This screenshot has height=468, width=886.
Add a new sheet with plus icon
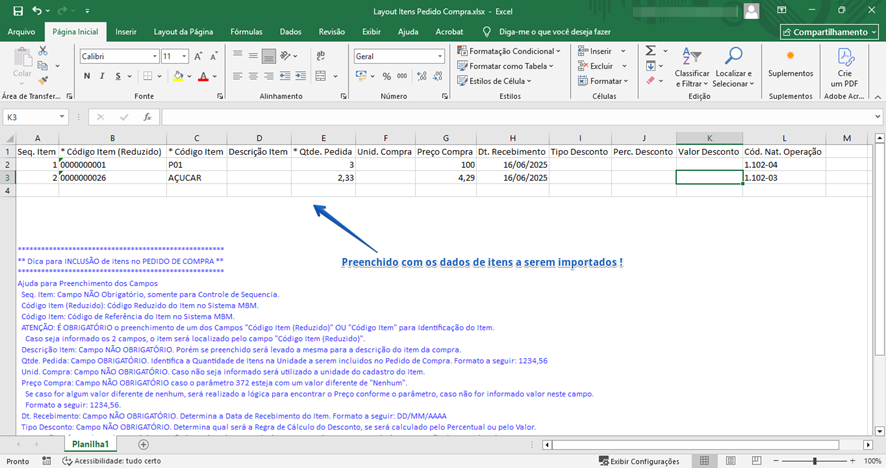pos(144,443)
